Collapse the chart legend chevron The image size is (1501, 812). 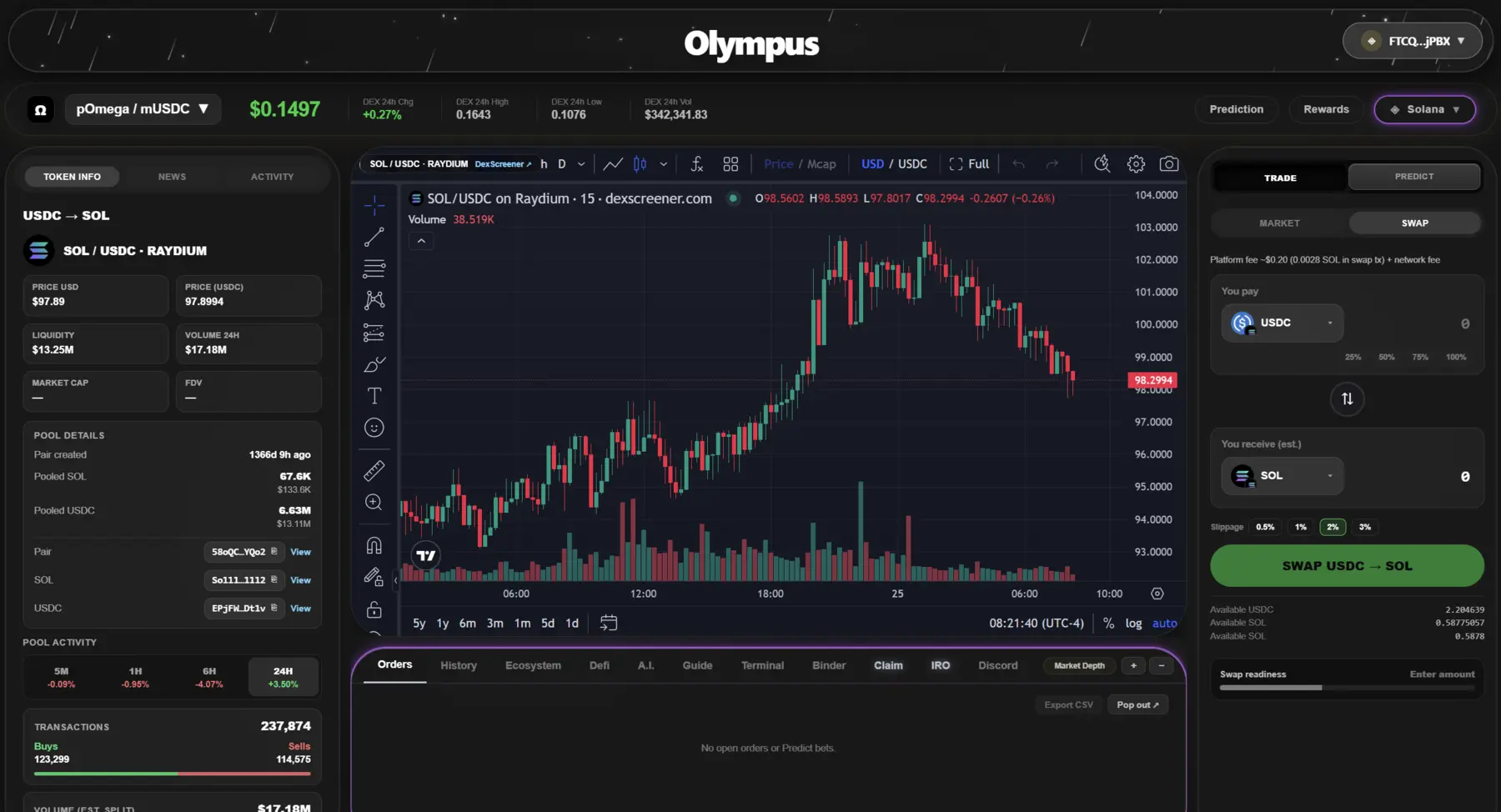[421, 241]
